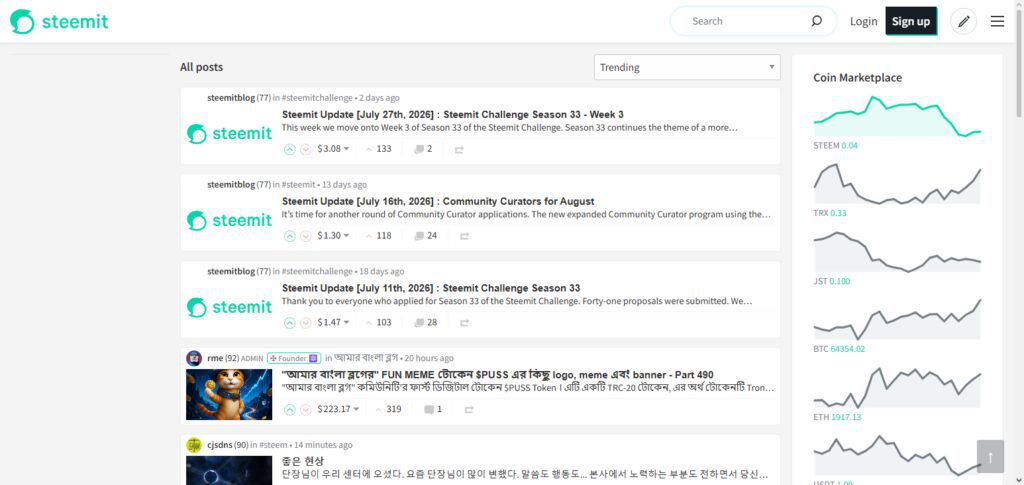Open the steemit thumbnail of Community Curators post
Viewport: 1024px width, 485px height.
click(229, 221)
